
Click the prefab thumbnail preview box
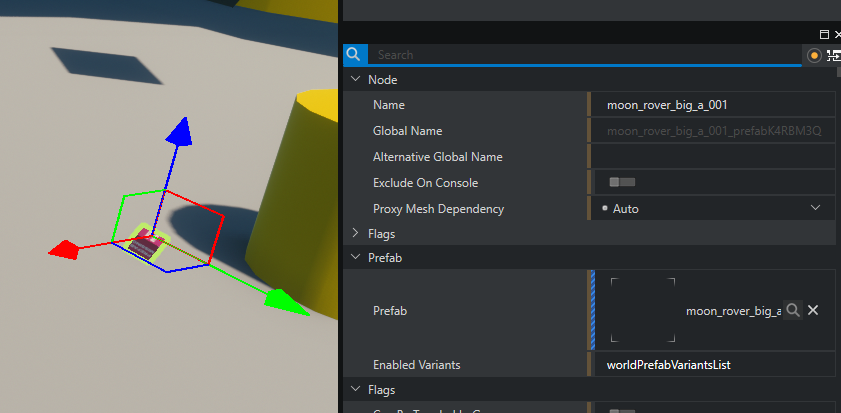(x=642, y=310)
